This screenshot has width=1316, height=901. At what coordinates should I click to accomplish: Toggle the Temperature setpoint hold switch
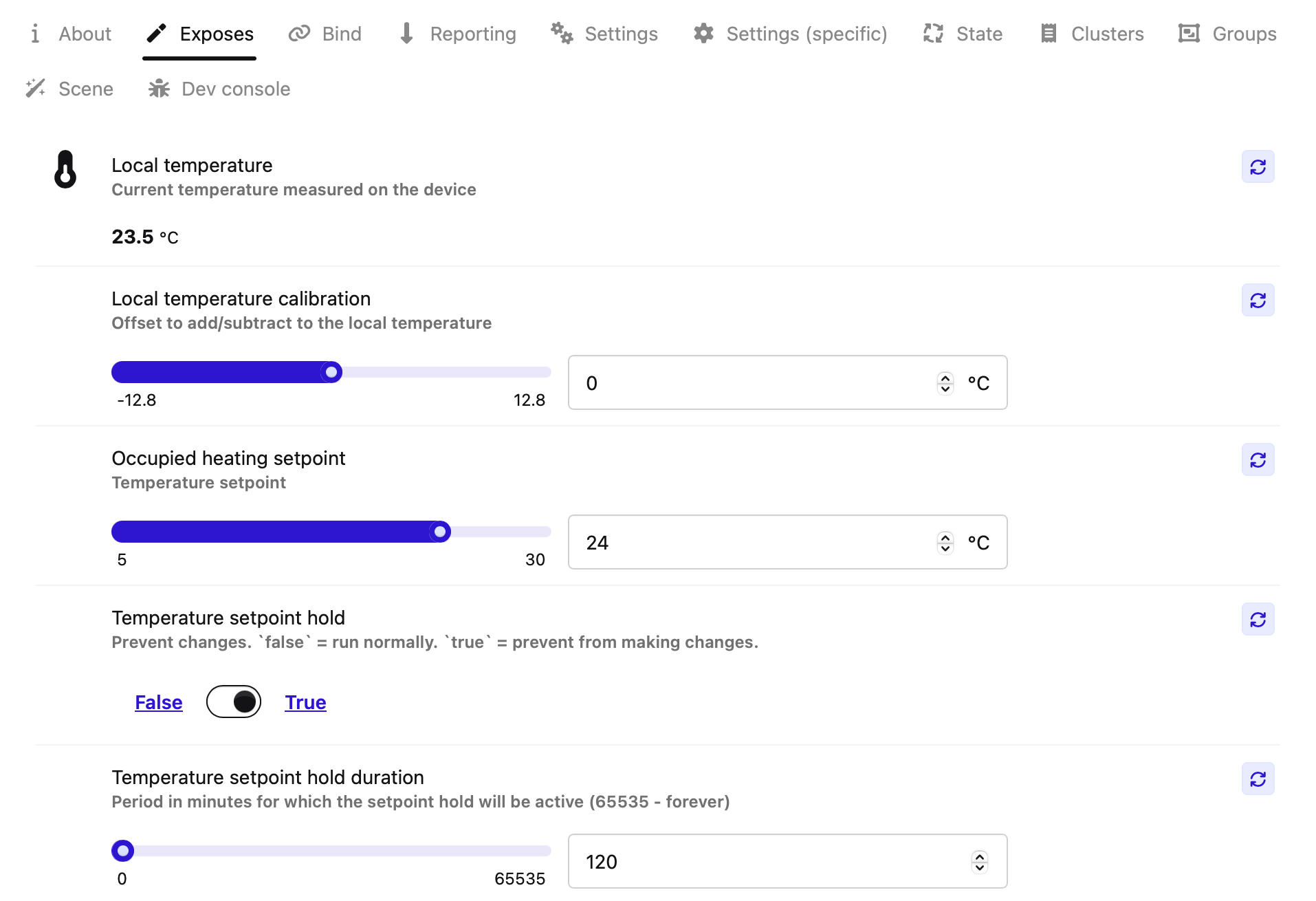tap(234, 702)
